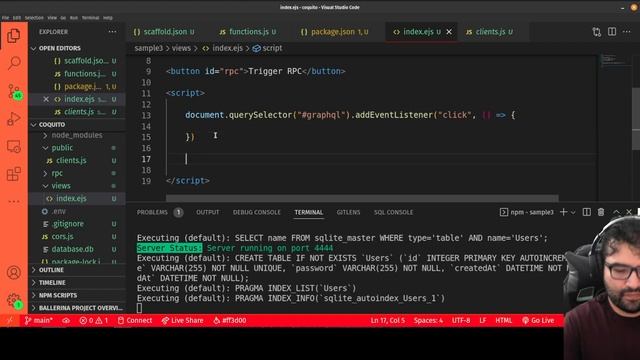Go to line via Ln 17, Col 5
This screenshot has height=360, width=640.
388,320
